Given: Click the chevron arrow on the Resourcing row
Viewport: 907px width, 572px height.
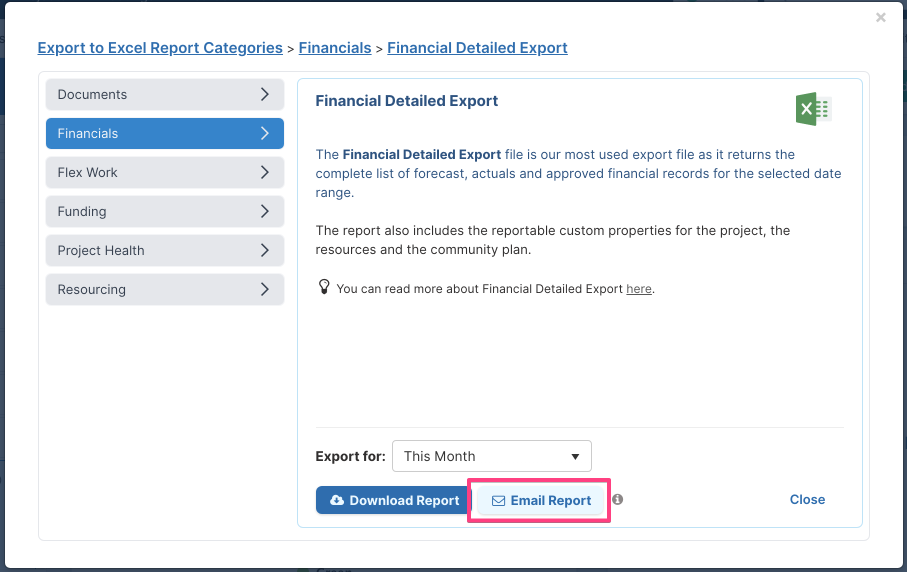Looking at the screenshot, I should coord(265,289).
